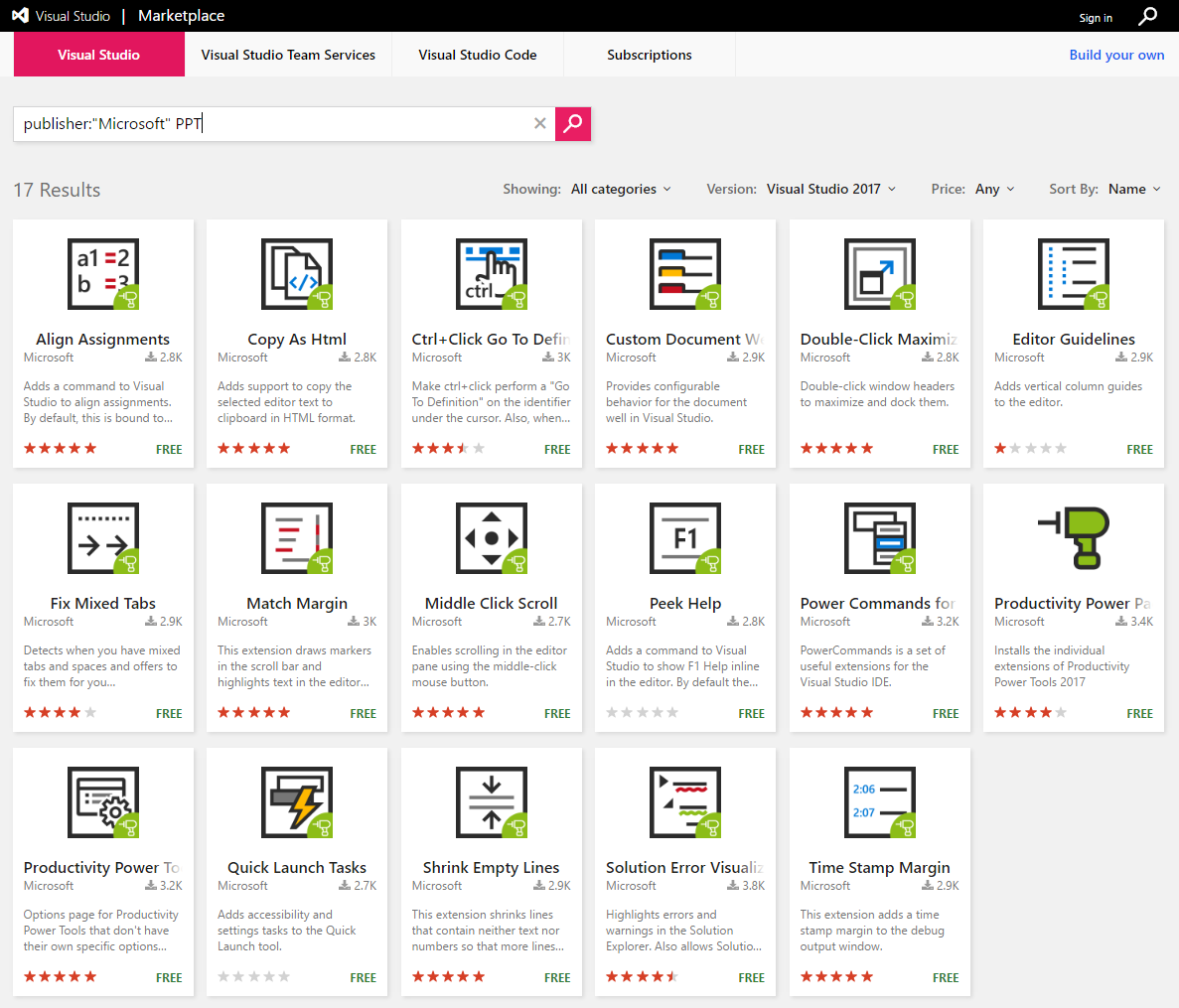Open the Solution Error Visualizer icon

685,802
